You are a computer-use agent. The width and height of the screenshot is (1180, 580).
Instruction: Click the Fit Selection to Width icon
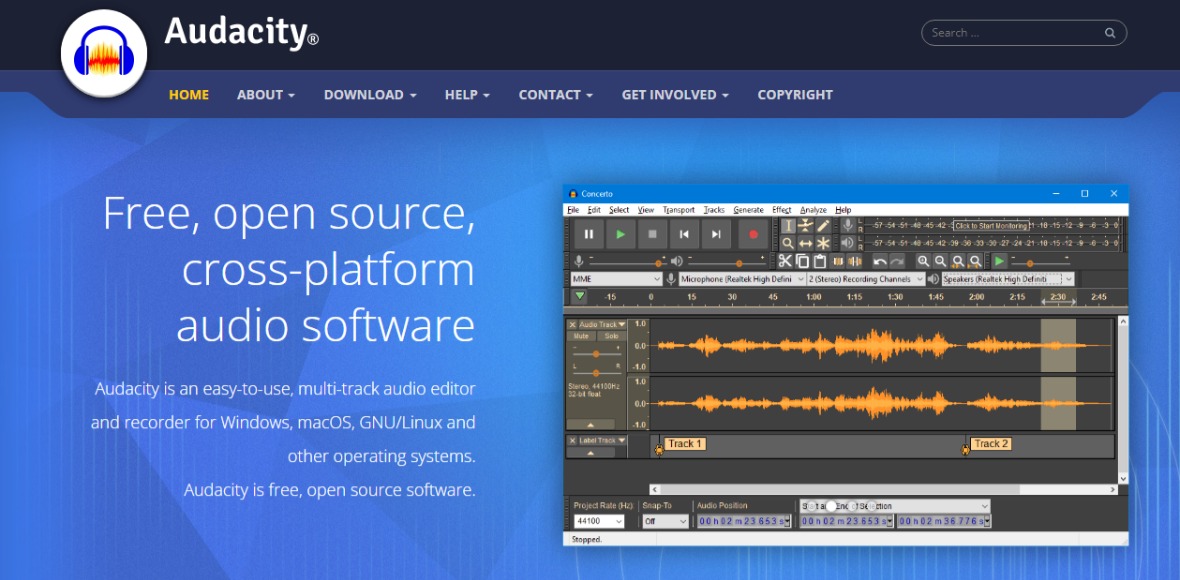958,261
